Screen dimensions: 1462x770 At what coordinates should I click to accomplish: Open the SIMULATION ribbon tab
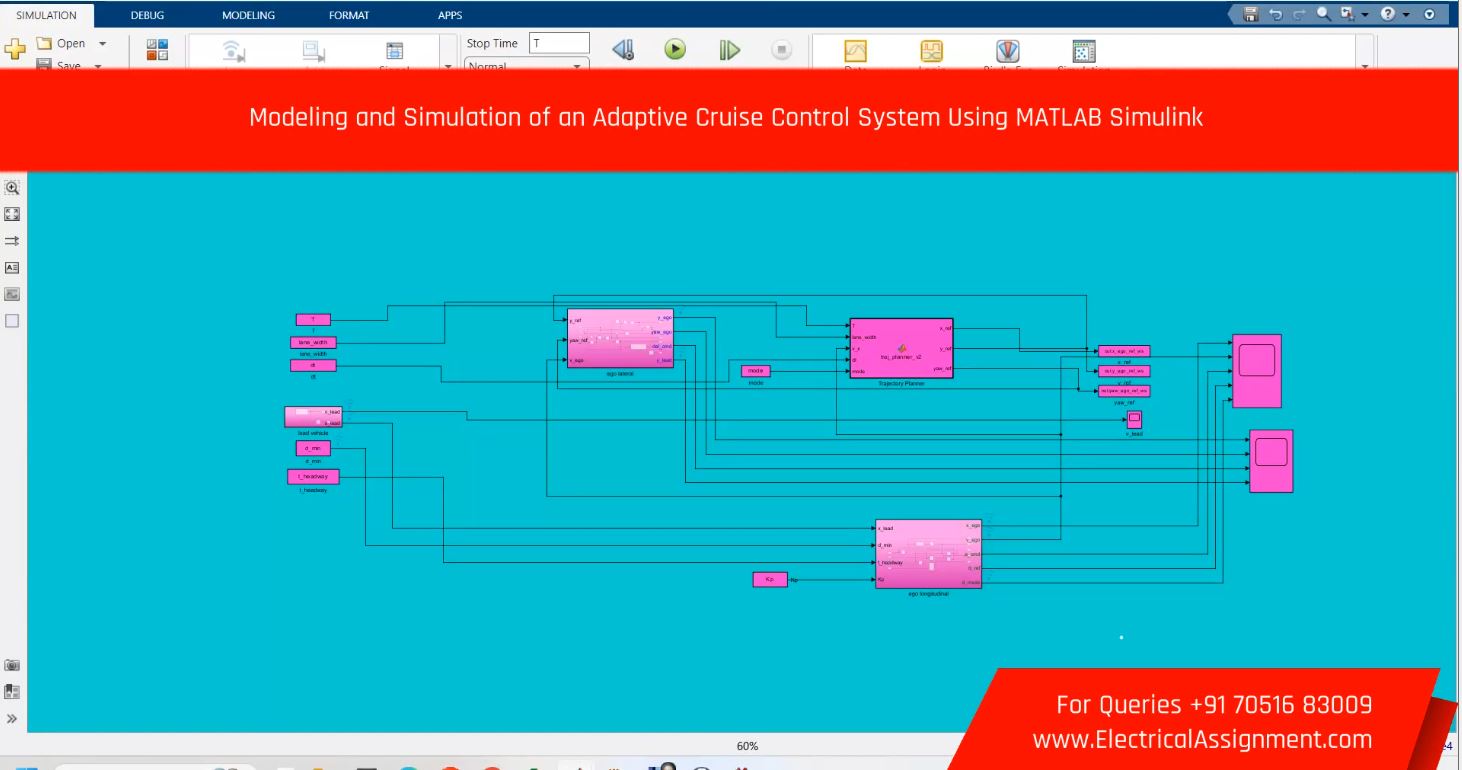click(47, 15)
